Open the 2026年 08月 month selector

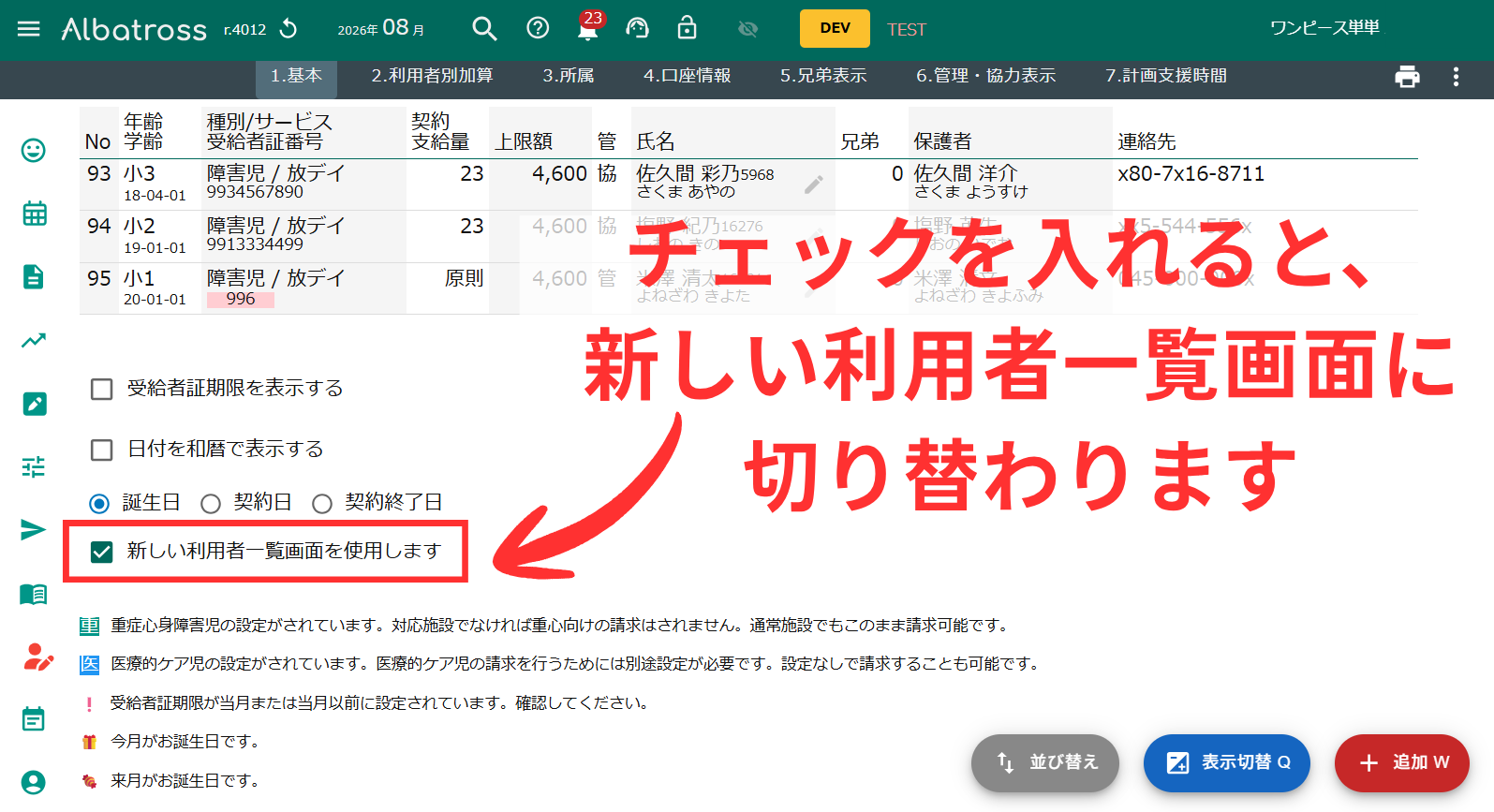pos(381,28)
